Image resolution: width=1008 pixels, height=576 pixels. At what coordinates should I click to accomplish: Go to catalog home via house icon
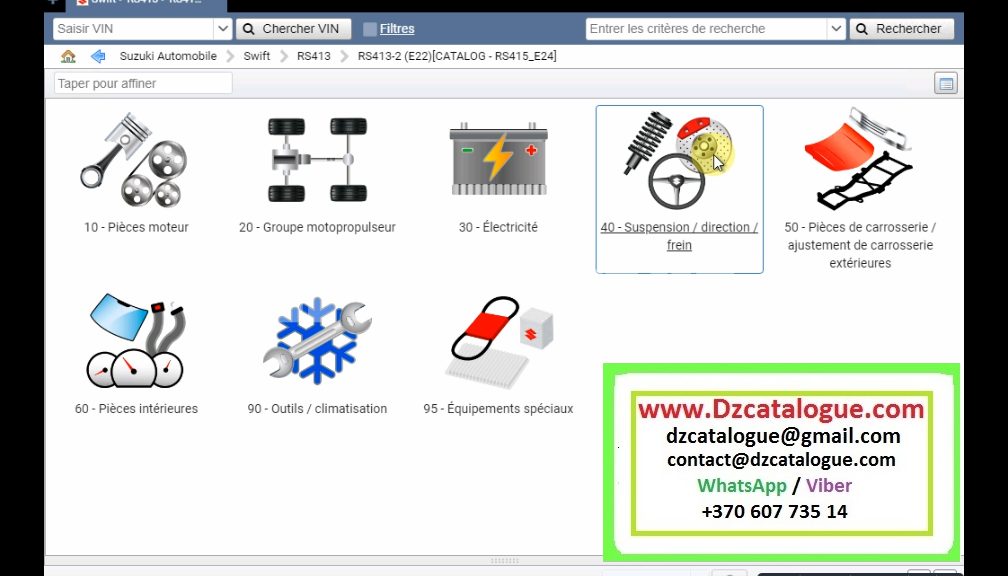[x=68, y=56]
